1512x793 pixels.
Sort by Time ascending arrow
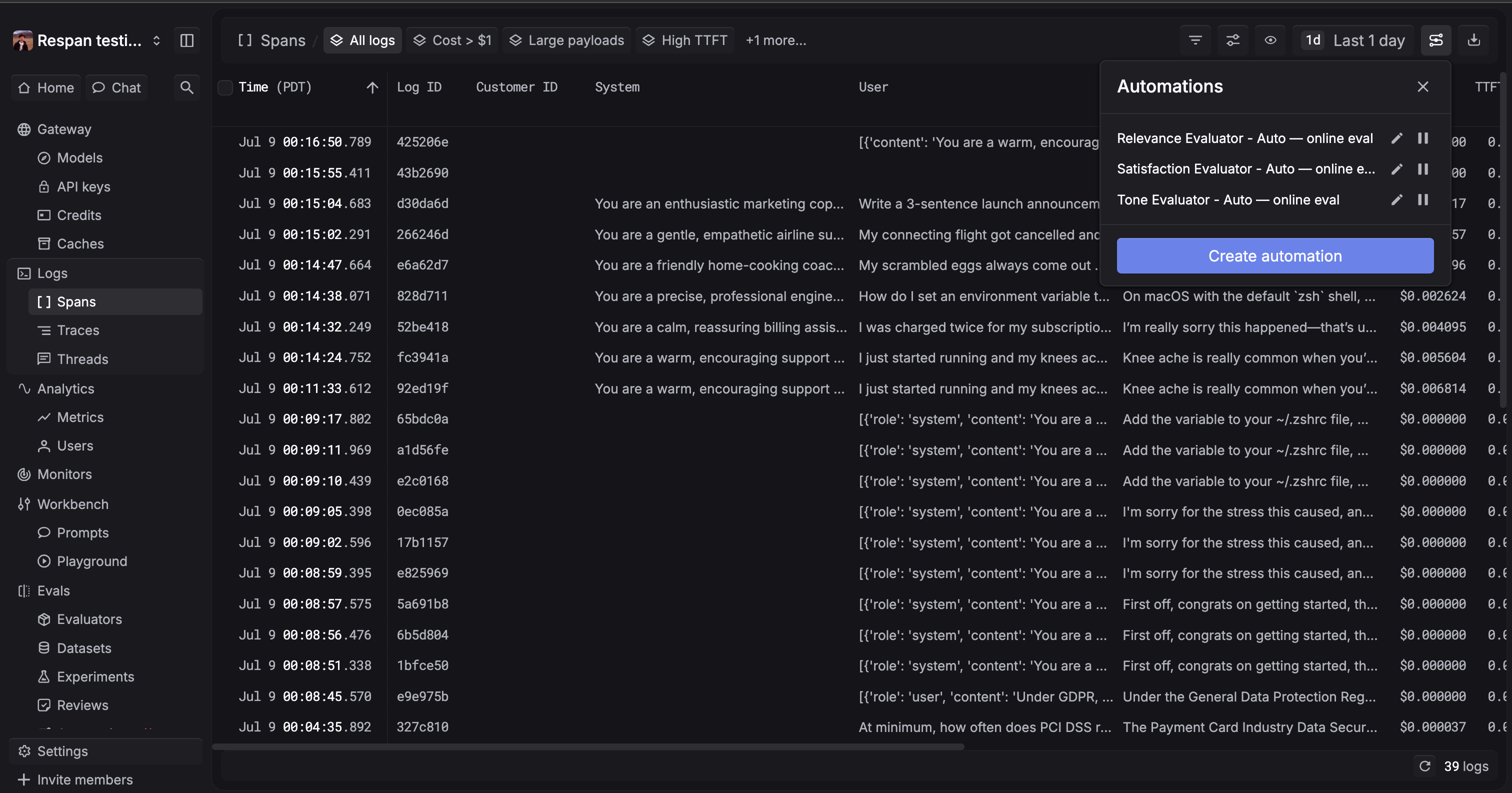pos(372,87)
